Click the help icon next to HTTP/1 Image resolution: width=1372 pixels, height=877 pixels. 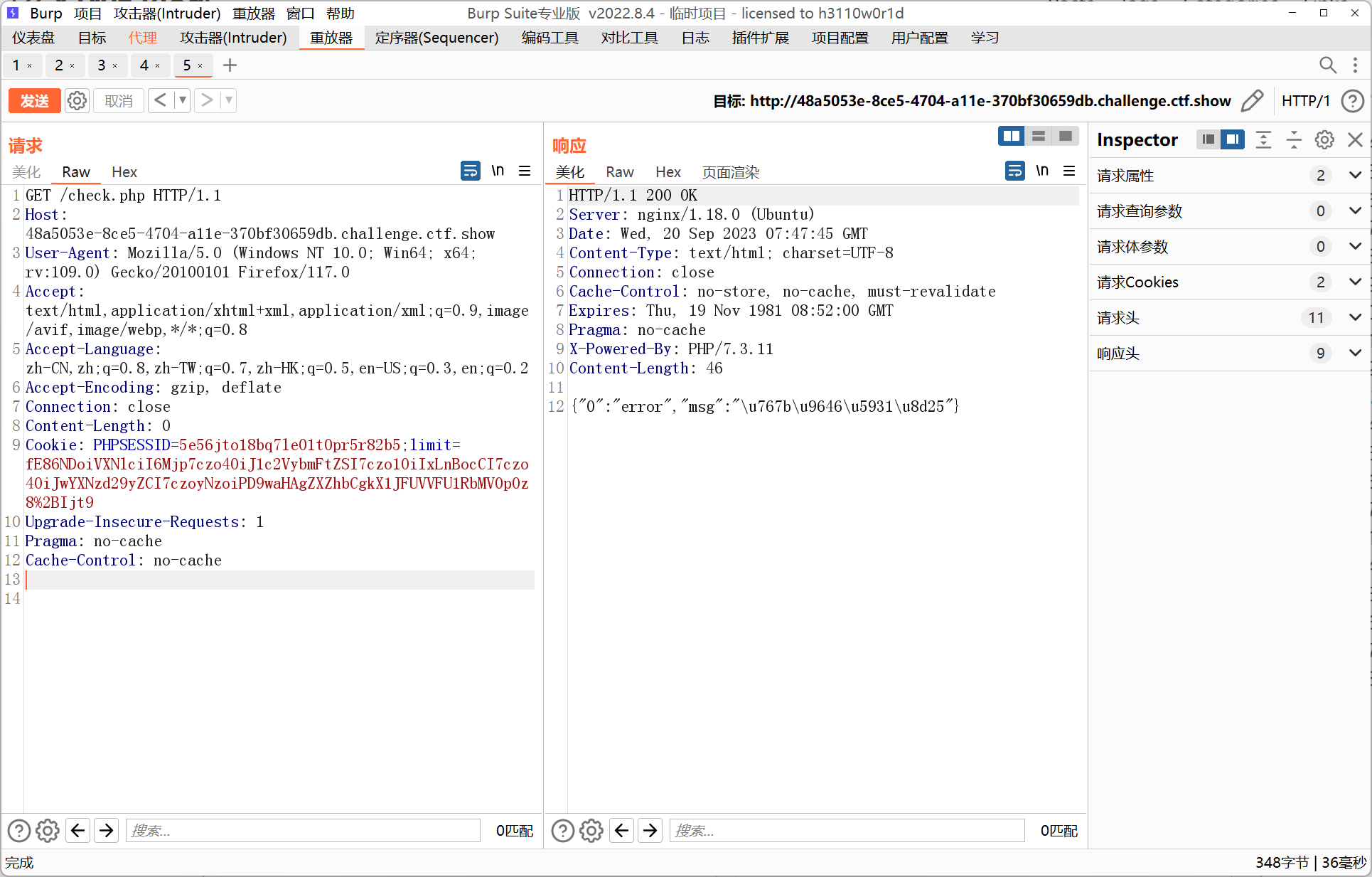tap(1352, 101)
